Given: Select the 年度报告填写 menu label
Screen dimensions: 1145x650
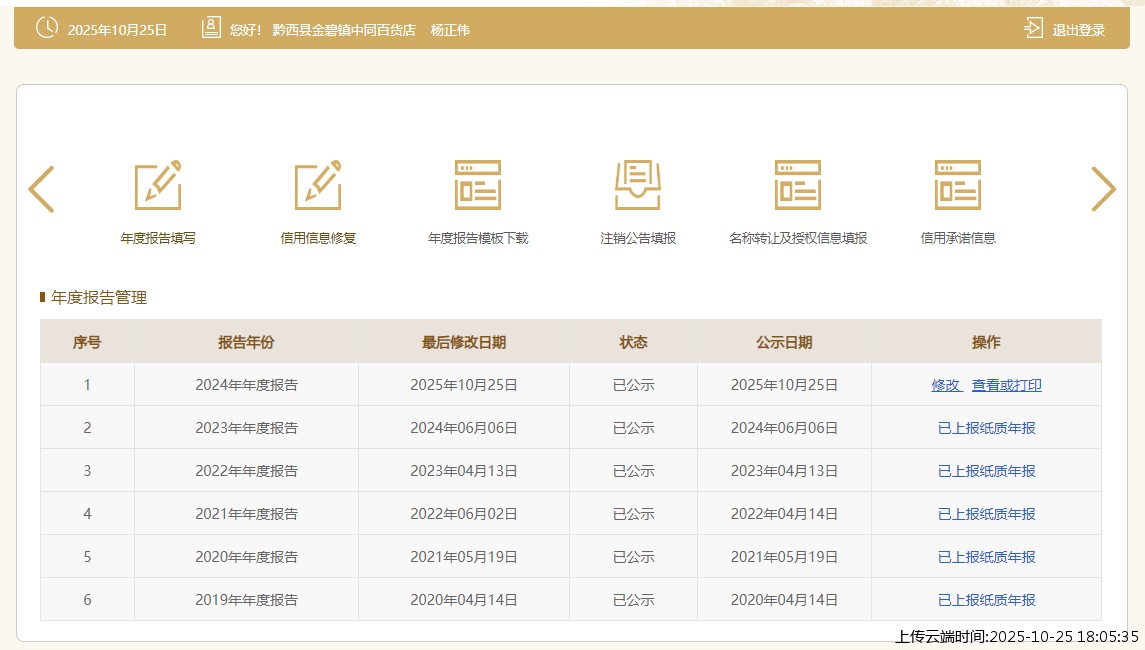Looking at the screenshot, I should pos(158,238).
